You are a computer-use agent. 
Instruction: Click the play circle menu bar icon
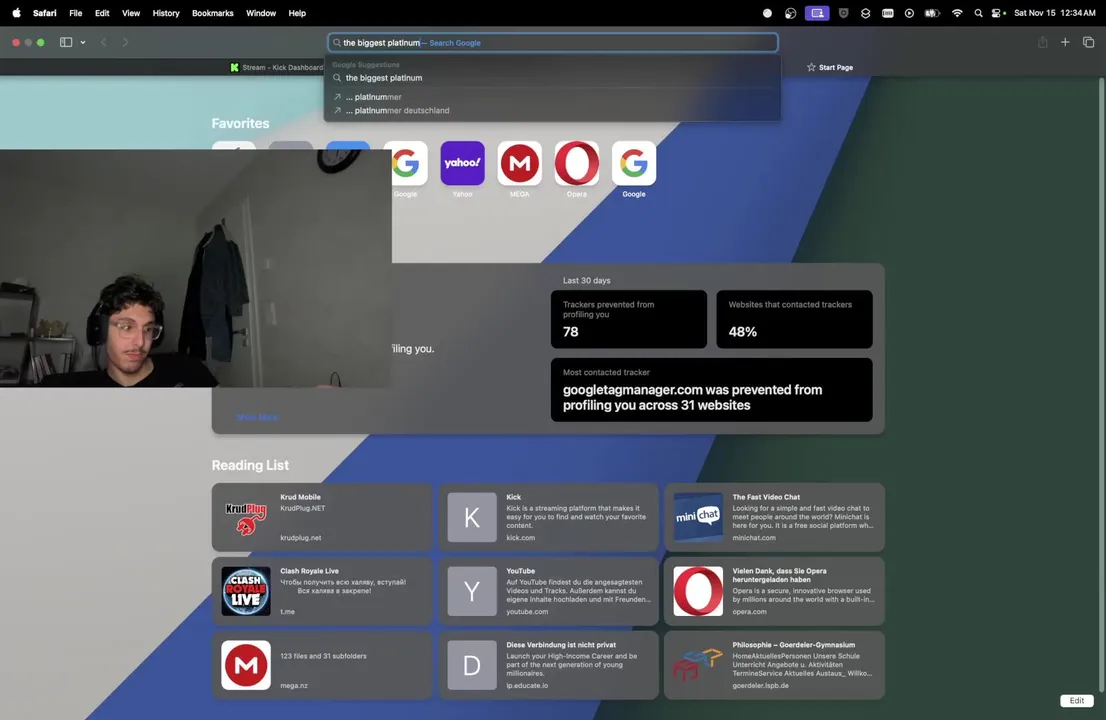909,13
